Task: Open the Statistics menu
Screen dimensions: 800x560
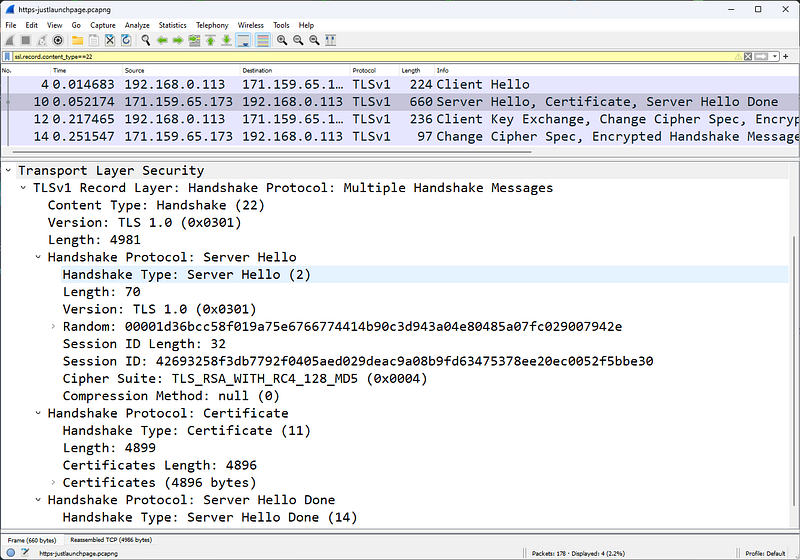Action: click(172, 25)
